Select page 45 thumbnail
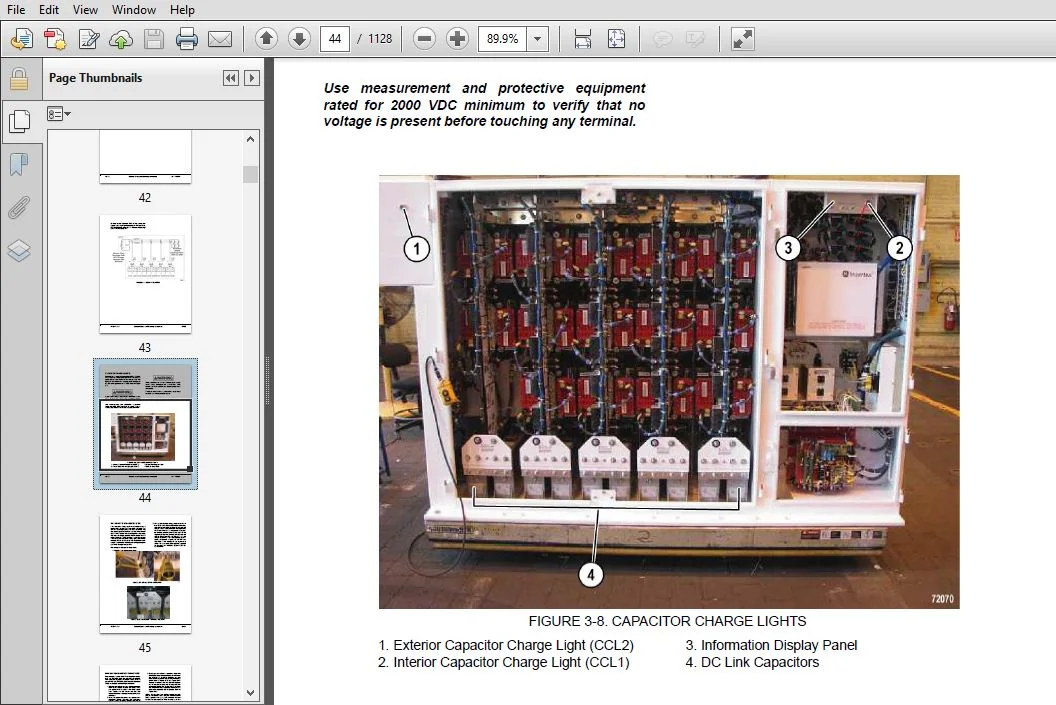 click(145, 574)
